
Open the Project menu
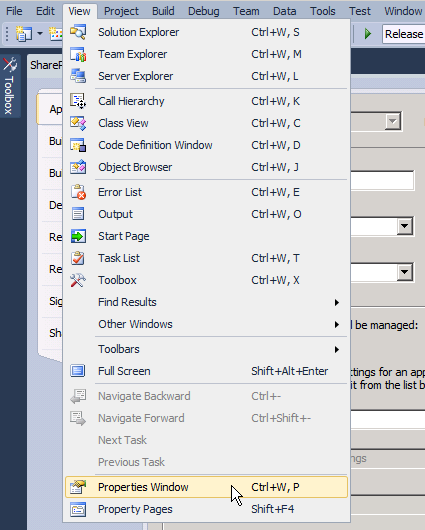(121, 11)
